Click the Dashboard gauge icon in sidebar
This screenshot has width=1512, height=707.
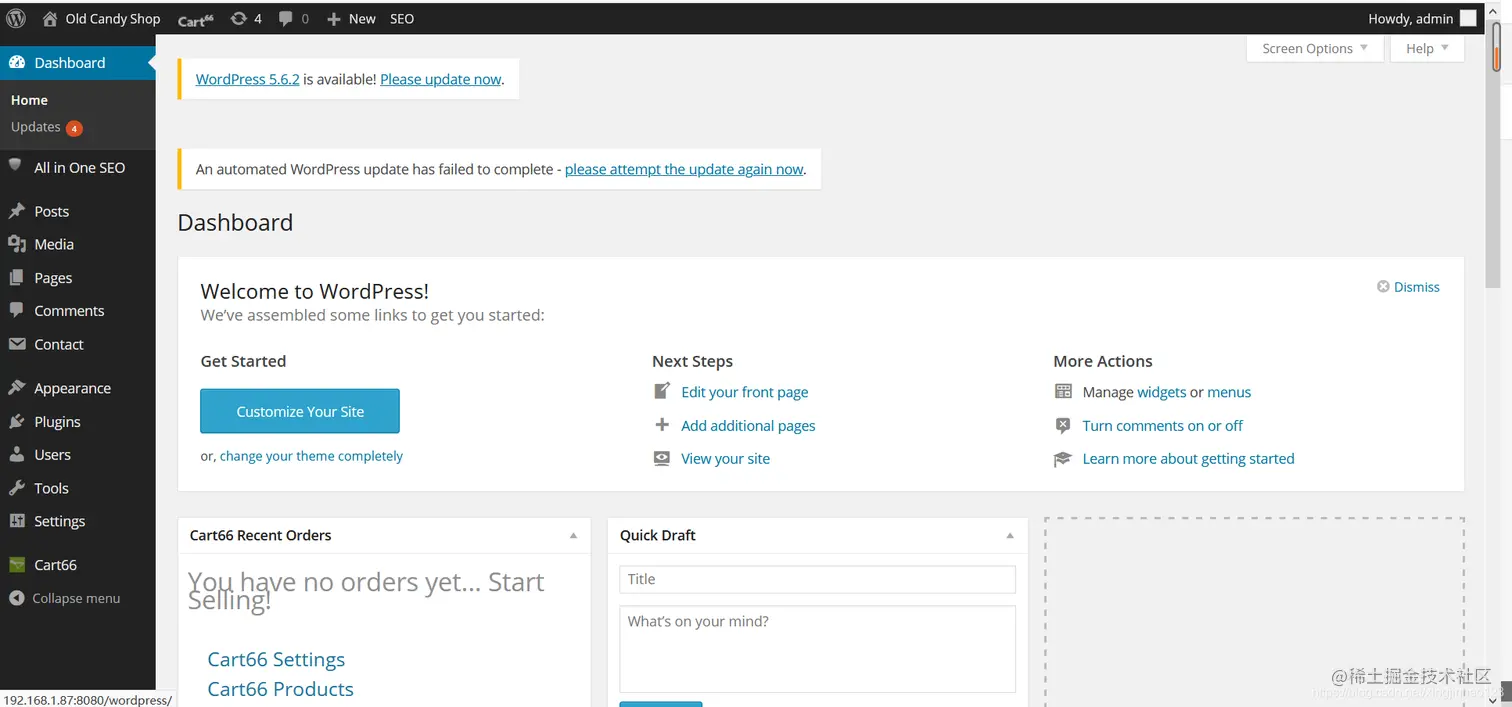click(17, 62)
